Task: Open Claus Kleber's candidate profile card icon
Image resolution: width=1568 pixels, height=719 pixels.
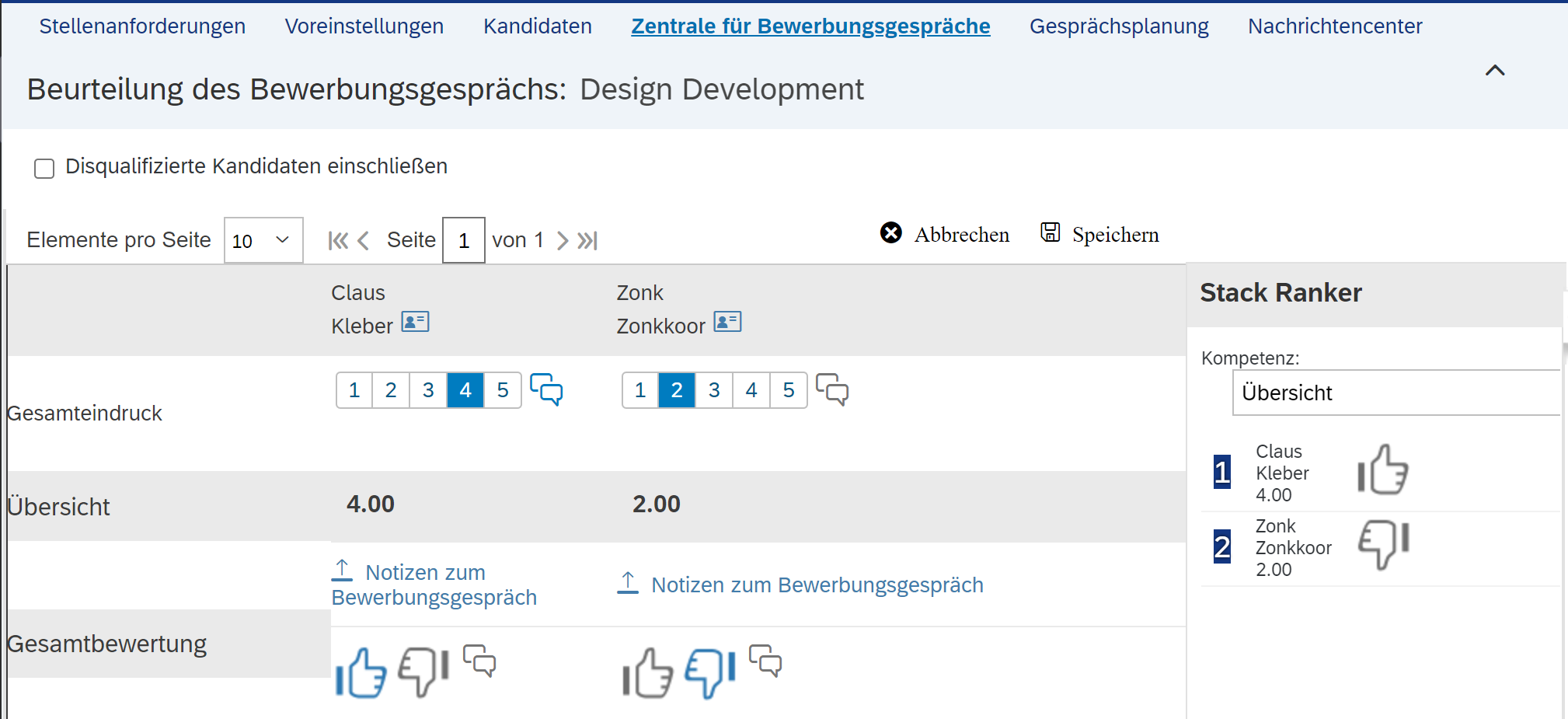Action: pyautogui.click(x=415, y=322)
